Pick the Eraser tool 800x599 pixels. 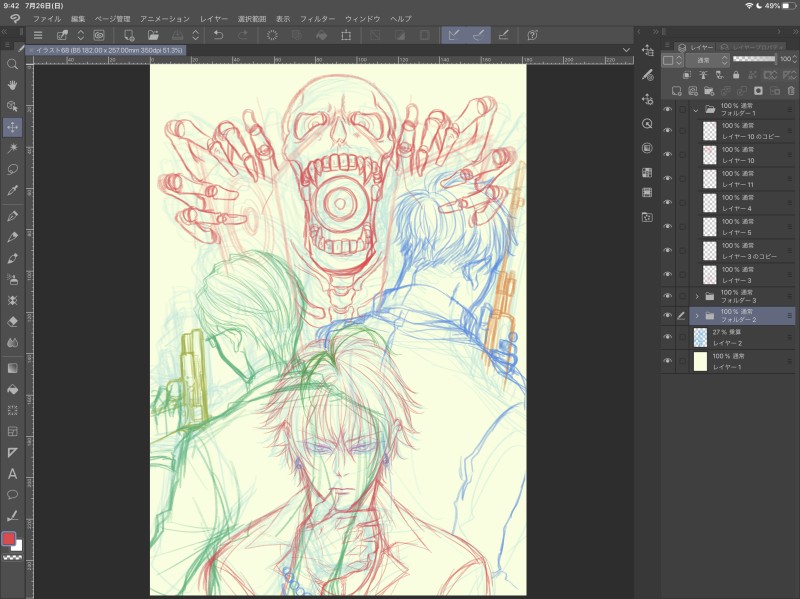[13, 322]
